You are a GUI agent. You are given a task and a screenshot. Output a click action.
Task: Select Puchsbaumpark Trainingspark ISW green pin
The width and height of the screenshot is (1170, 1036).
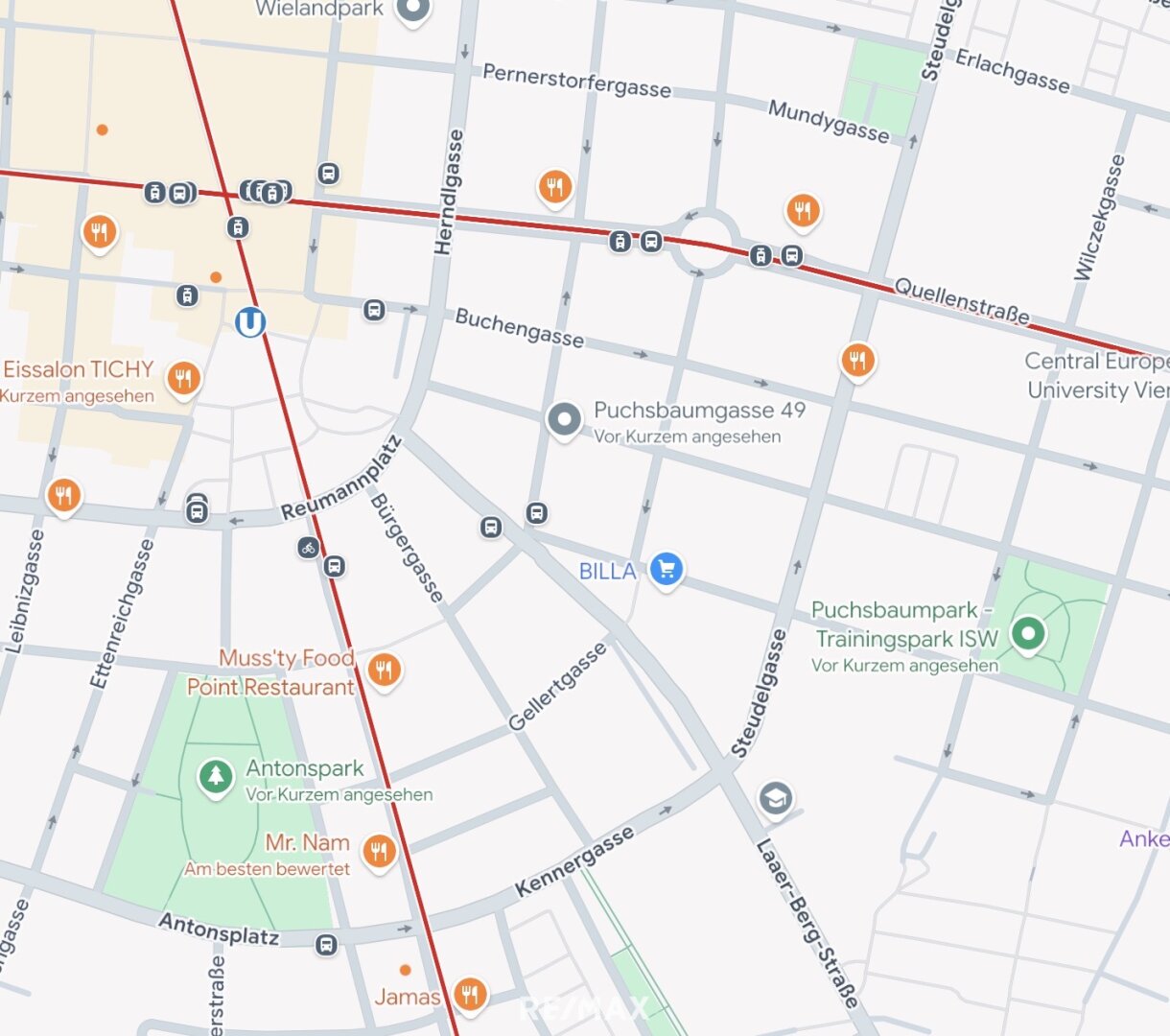click(1028, 634)
